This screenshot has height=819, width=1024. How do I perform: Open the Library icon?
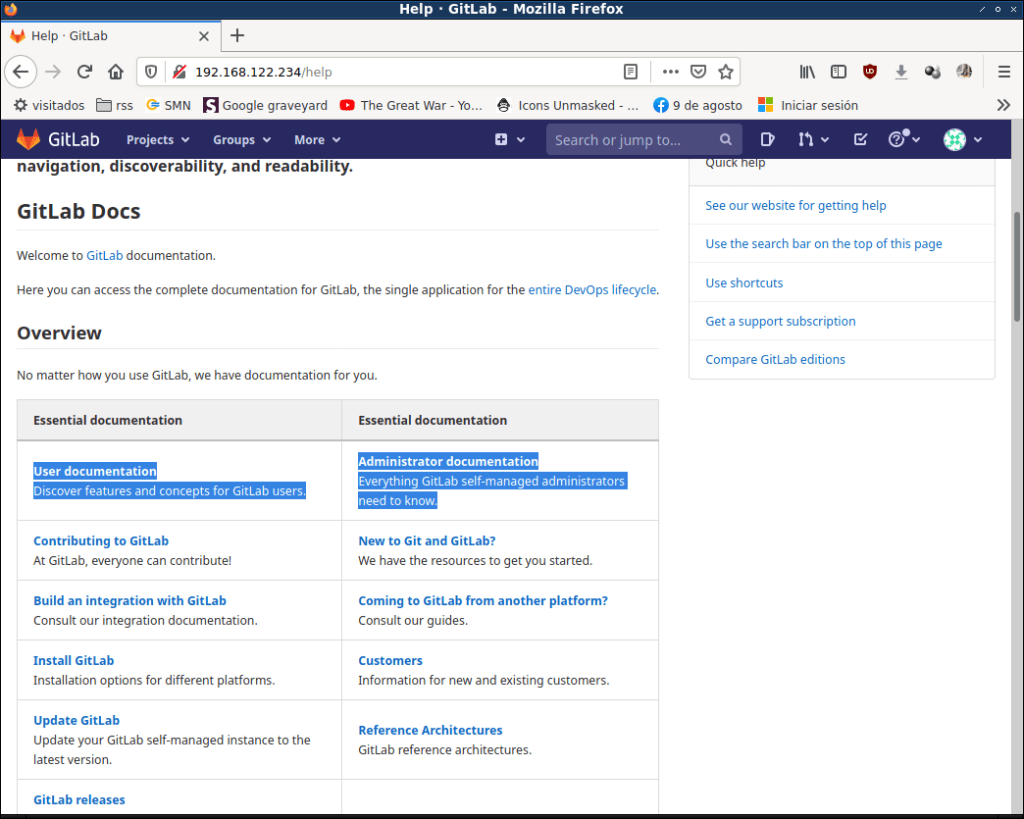807,72
